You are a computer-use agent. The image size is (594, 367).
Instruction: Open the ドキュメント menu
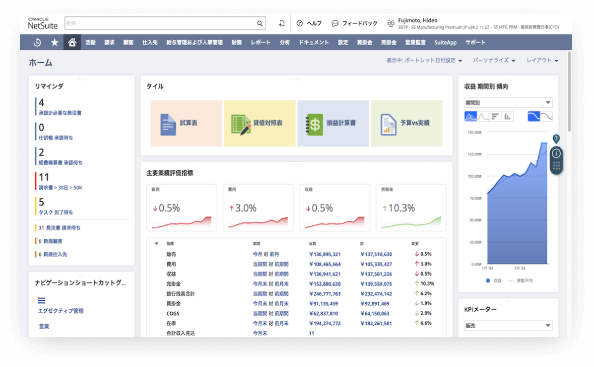314,42
